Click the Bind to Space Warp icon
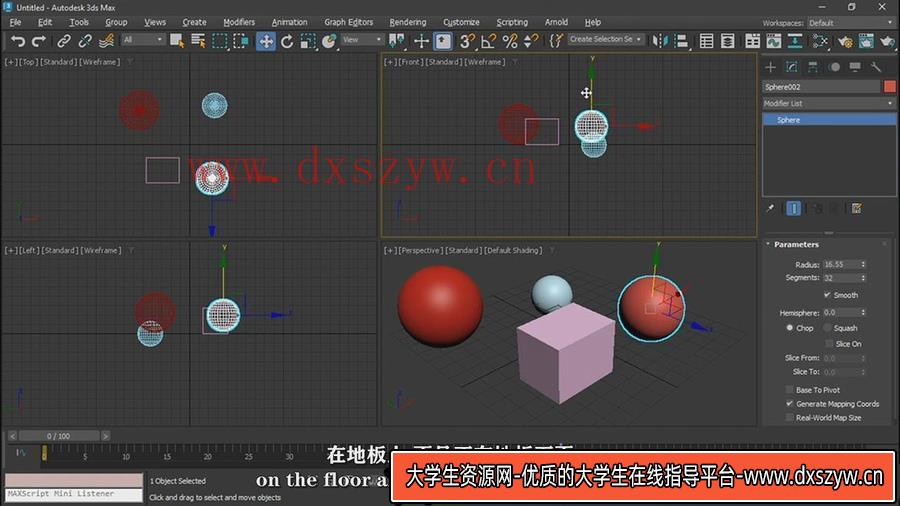The width and height of the screenshot is (900, 506). pos(106,41)
